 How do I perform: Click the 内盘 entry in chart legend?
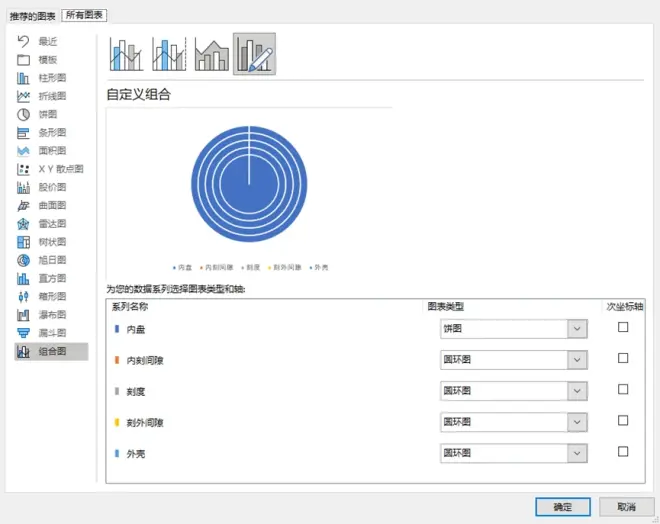[x=182, y=267]
